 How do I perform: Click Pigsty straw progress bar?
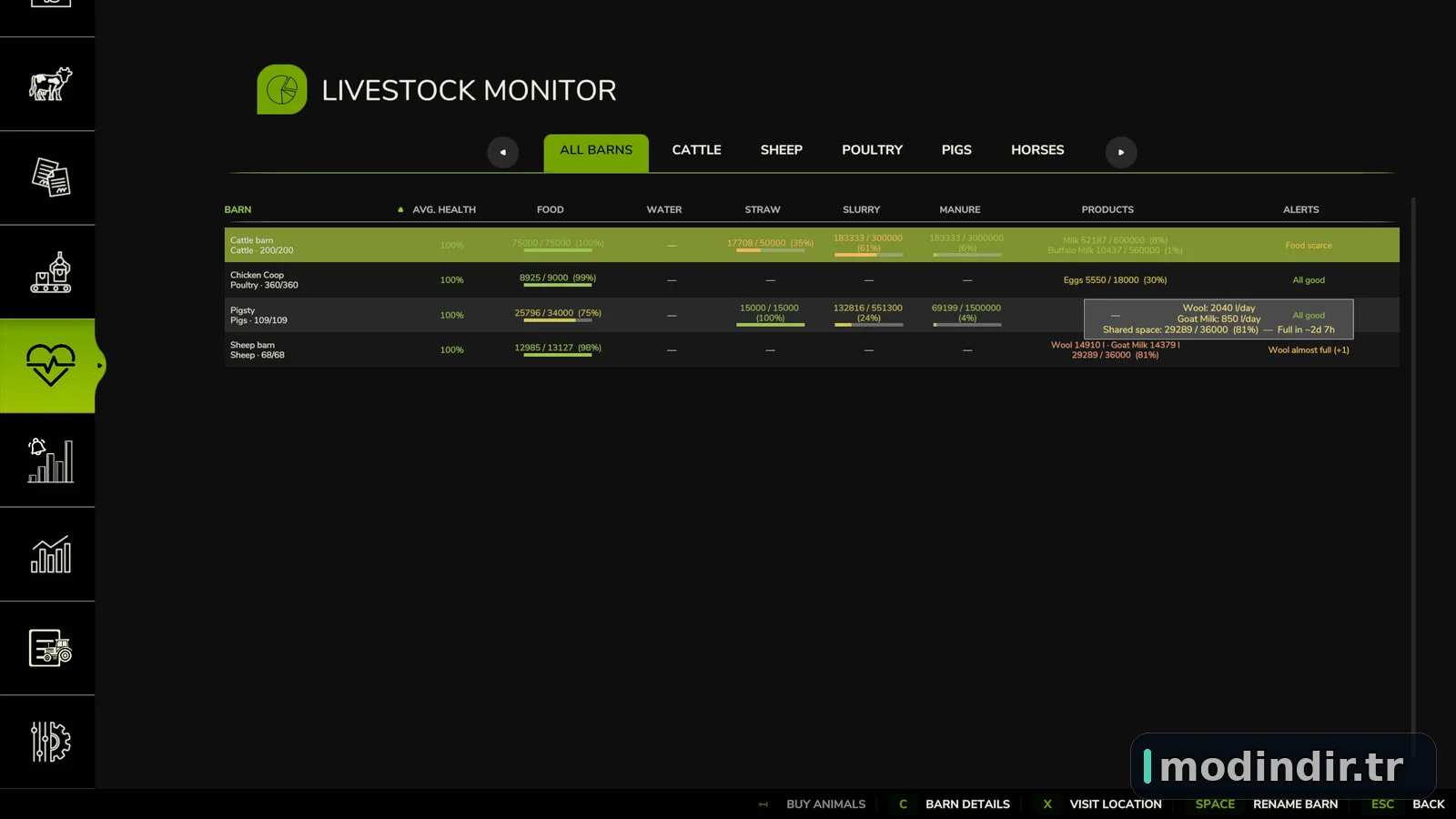point(770,325)
